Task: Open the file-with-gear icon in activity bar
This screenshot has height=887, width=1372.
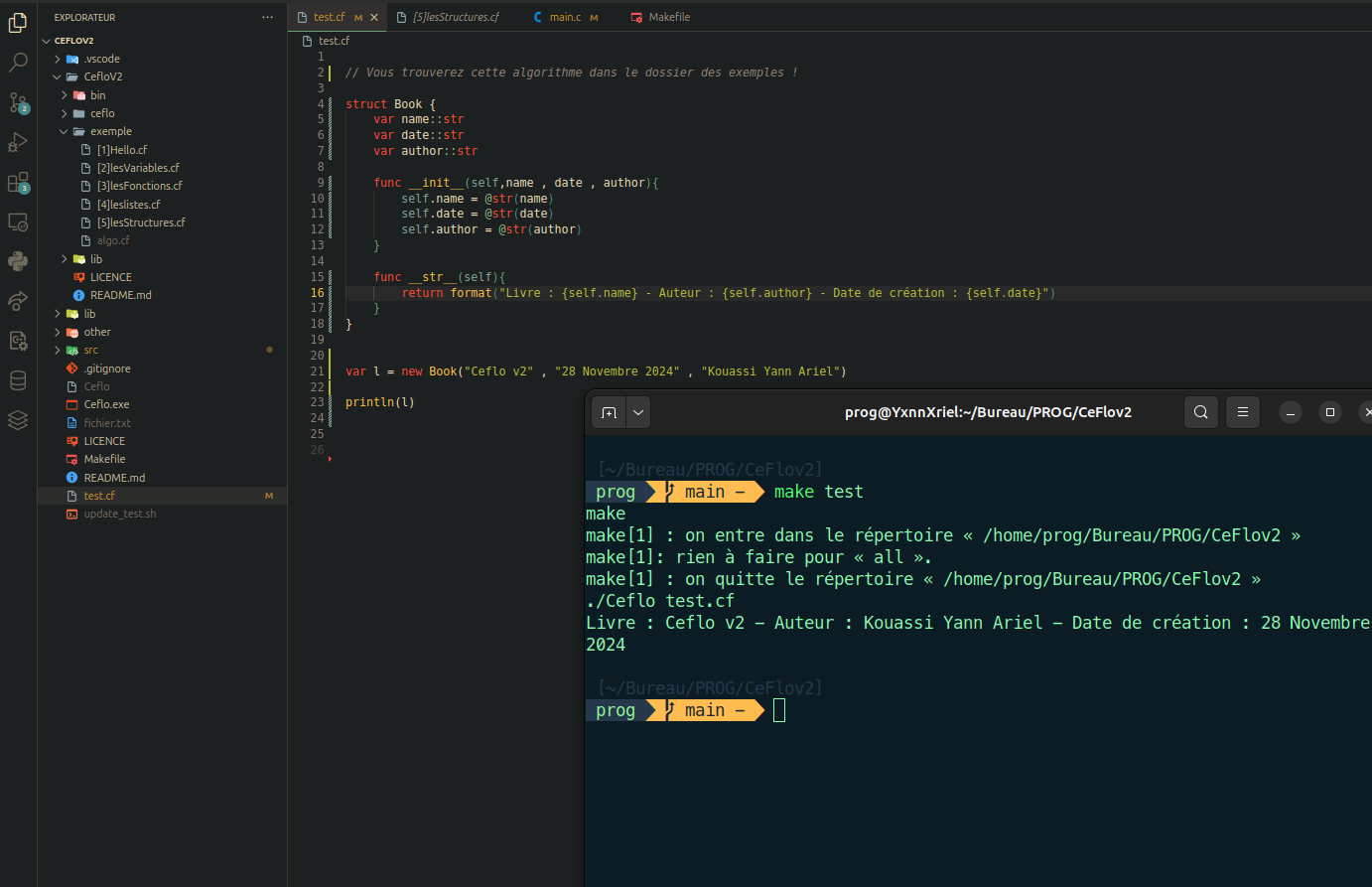Action: (x=18, y=341)
